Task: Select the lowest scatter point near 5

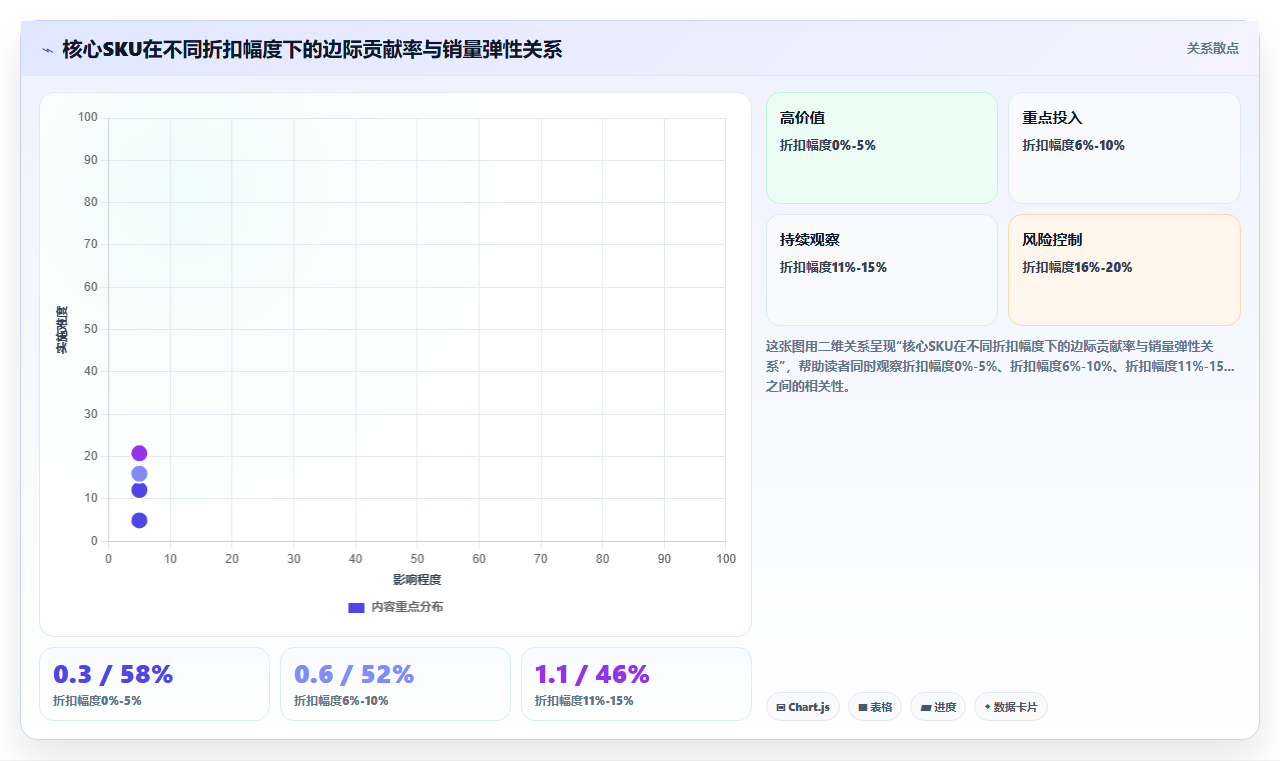Action: (x=139, y=520)
